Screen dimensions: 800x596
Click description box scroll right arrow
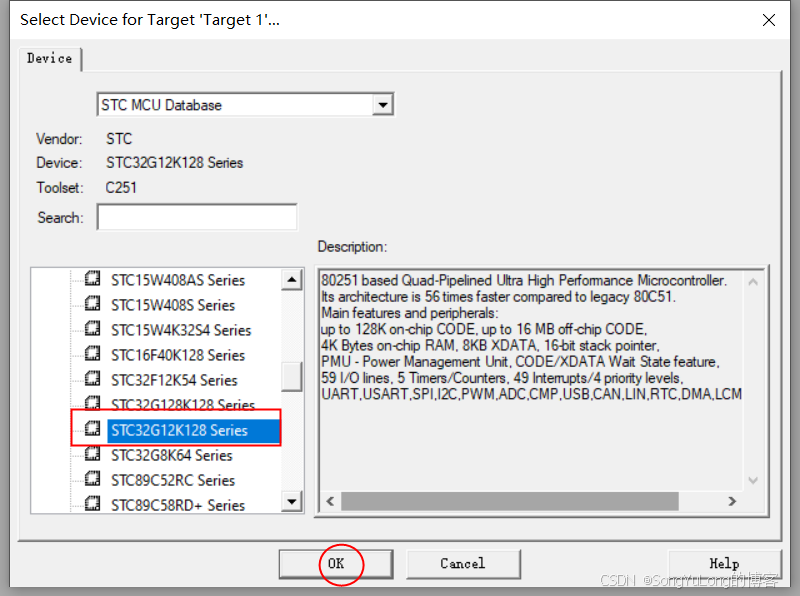click(x=732, y=501)
